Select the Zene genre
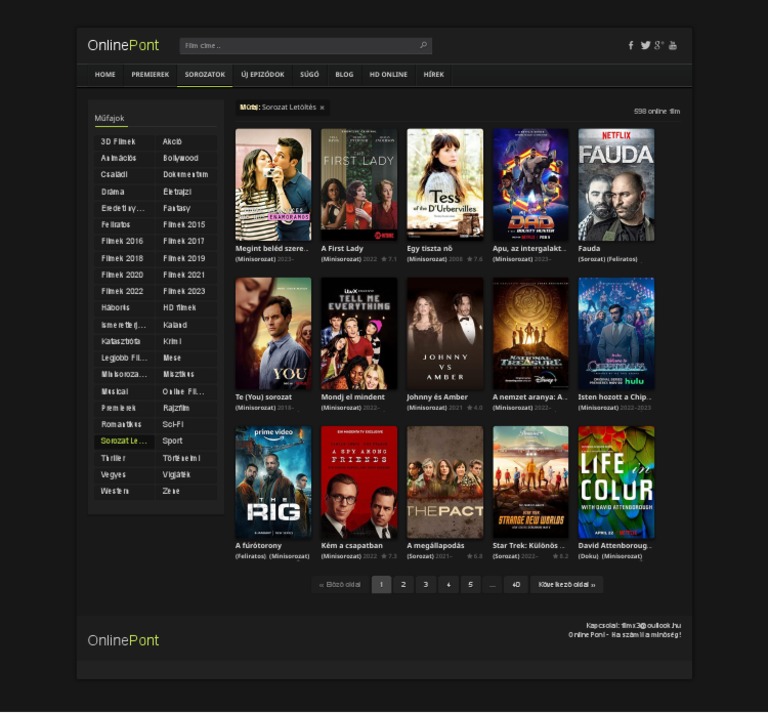The image size is (768, 713). pos(186,491)
